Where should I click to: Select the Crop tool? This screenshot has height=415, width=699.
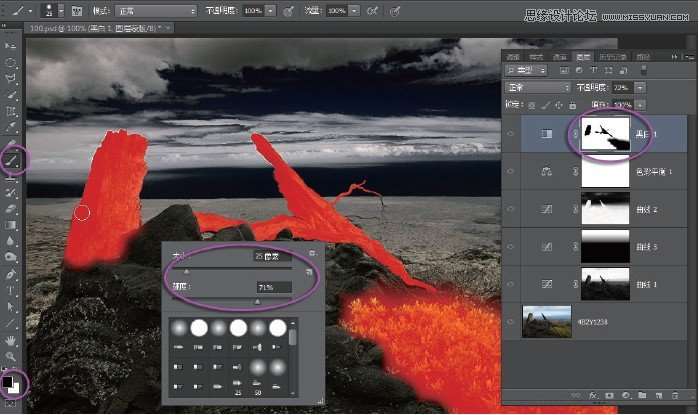coord(12,111)
